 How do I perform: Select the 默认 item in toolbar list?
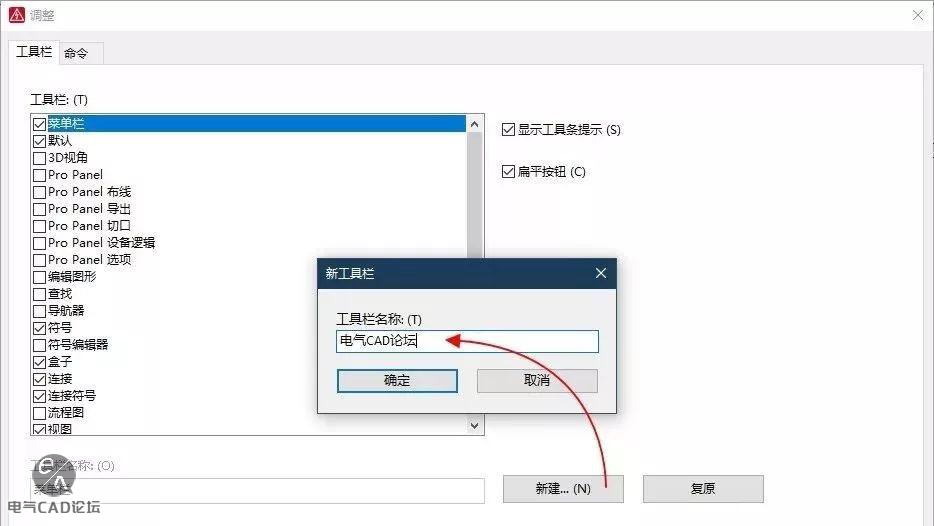point(60,141)
